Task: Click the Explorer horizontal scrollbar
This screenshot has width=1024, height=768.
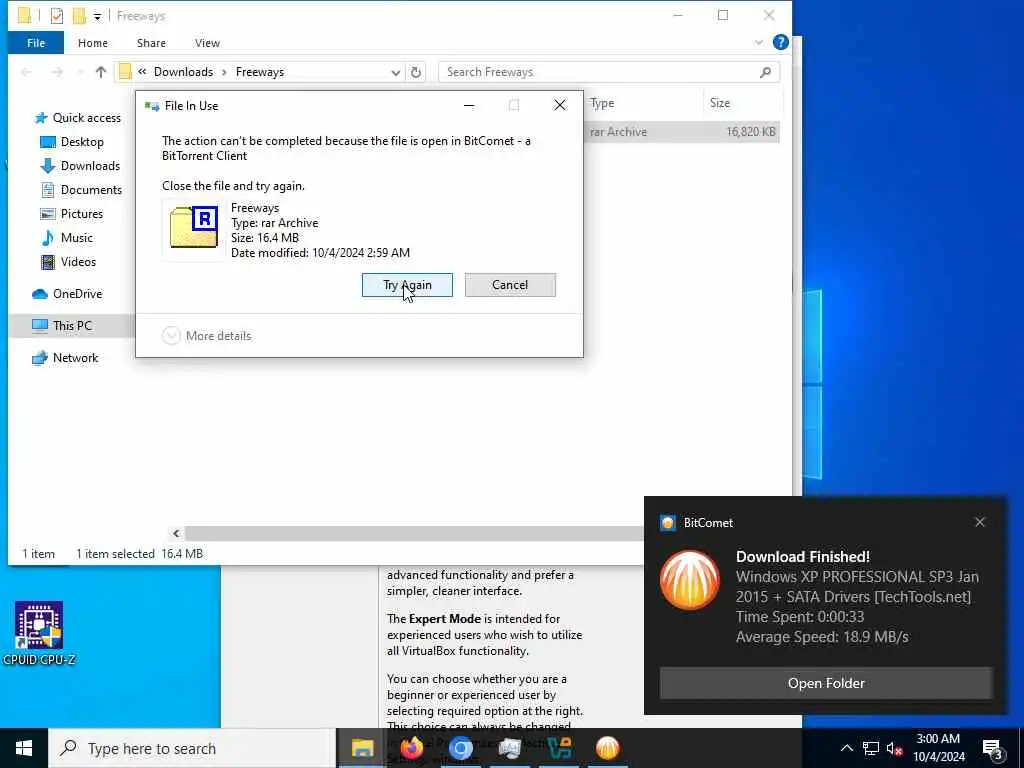Action: click(x=414, y=534)
